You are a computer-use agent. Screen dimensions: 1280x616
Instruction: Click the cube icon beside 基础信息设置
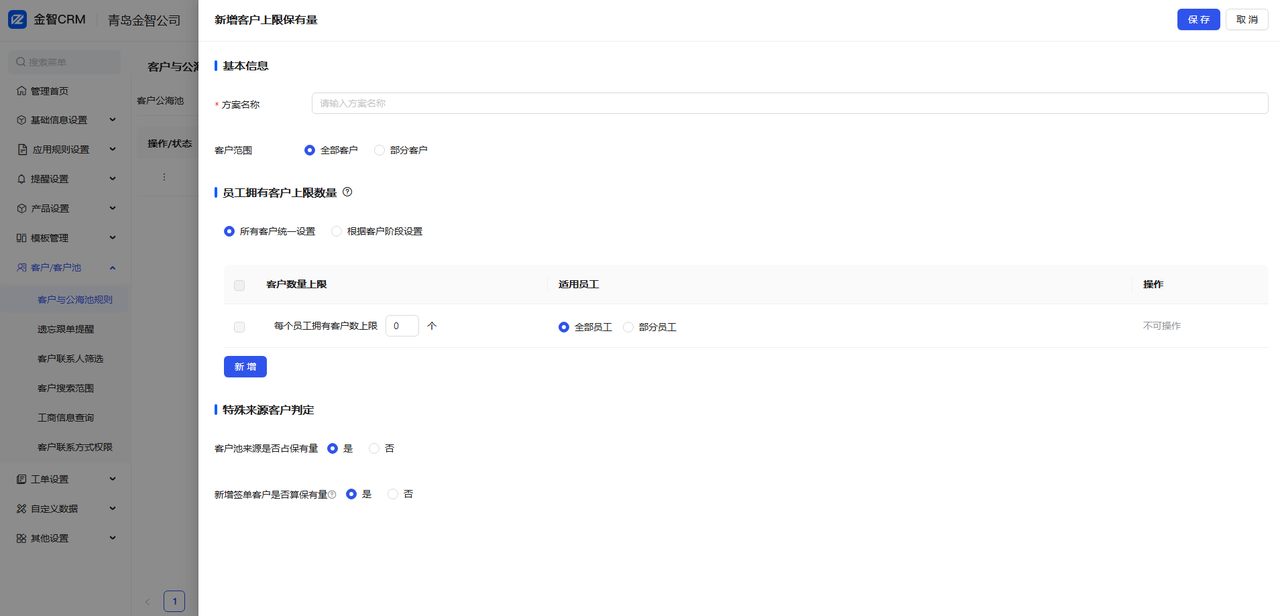coord(21,120)
